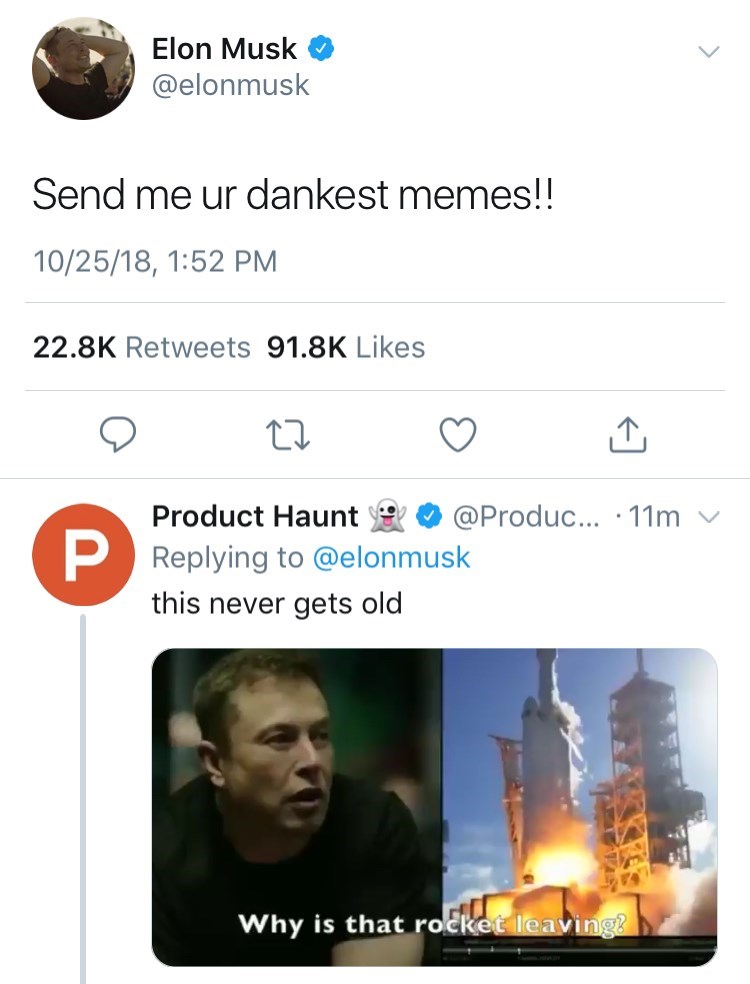Screen dimensions: 750x984
Task: Tap the 11m reply timestamp
Action: point(656,517)
